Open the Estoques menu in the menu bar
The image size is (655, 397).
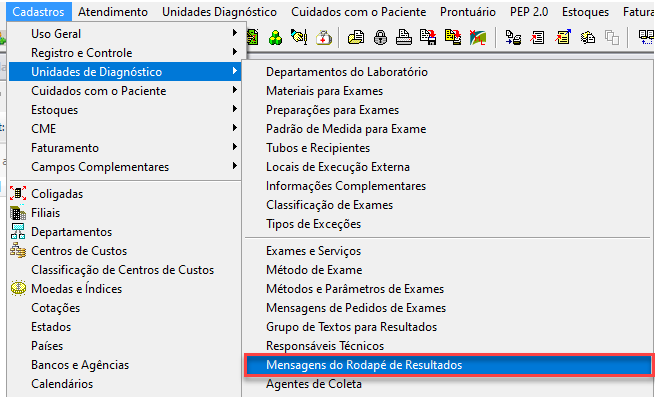click(585, 12)
